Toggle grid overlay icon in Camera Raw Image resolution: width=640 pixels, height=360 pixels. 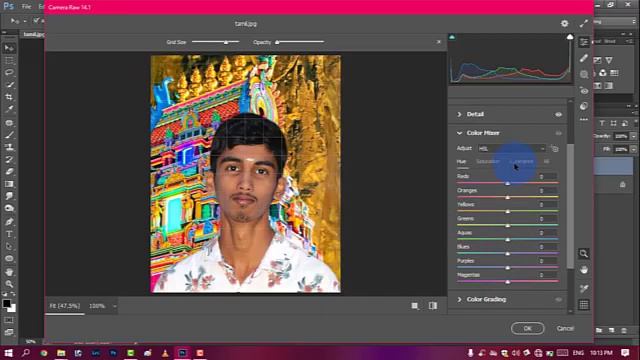584,304
